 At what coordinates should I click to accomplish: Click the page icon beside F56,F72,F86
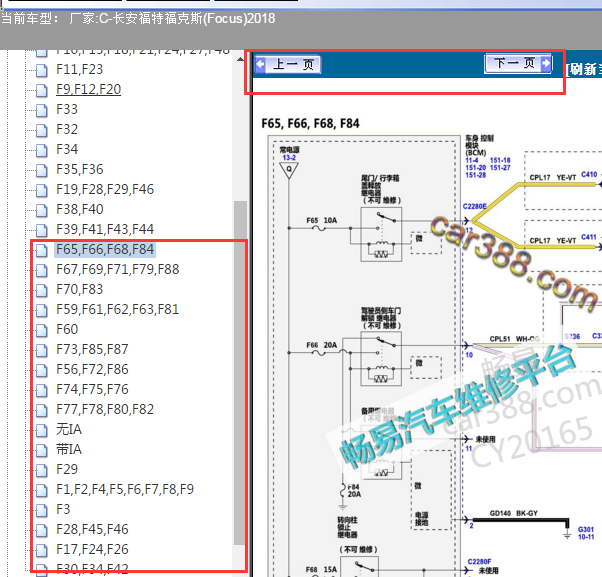pos(41,370)
